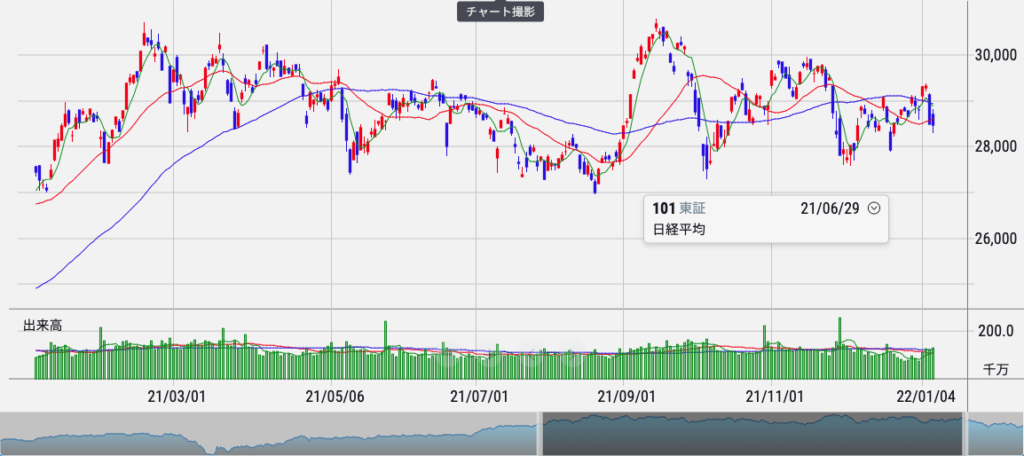Click the 千万 volume unit label

pos(997,370)
